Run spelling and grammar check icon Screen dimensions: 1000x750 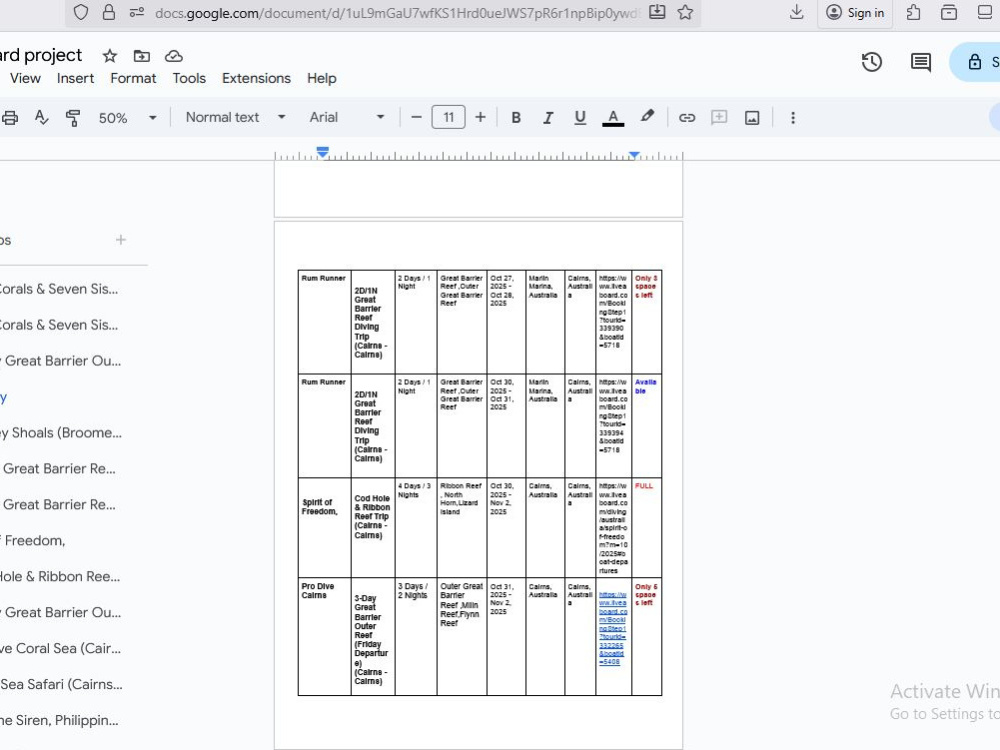click(x=41, y=117)
